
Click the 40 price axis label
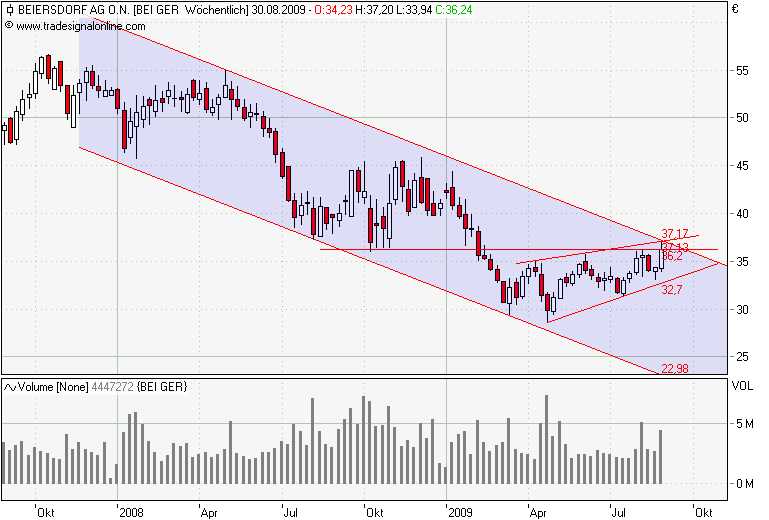pos(742,213)
